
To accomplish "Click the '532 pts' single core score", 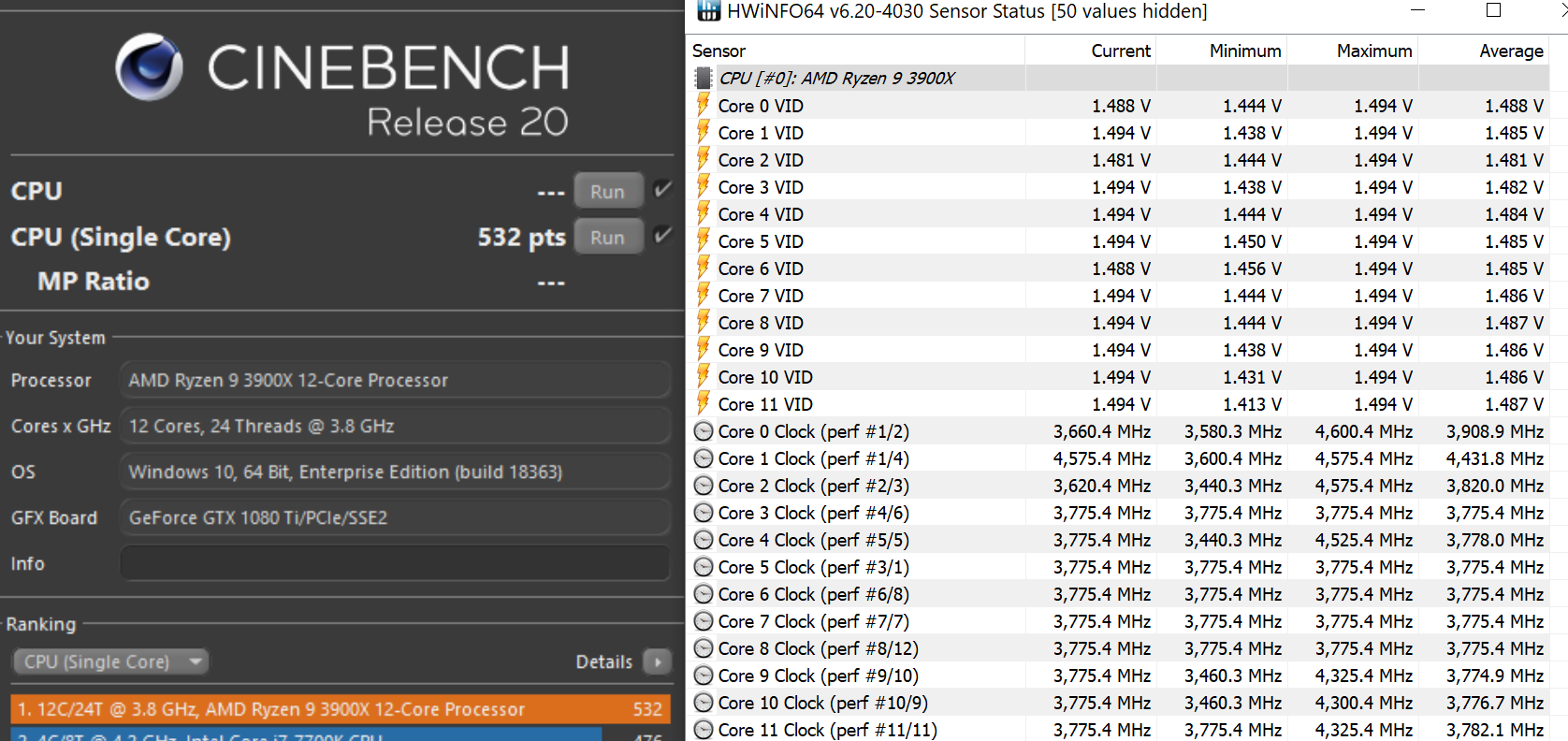I will [522, 238].
